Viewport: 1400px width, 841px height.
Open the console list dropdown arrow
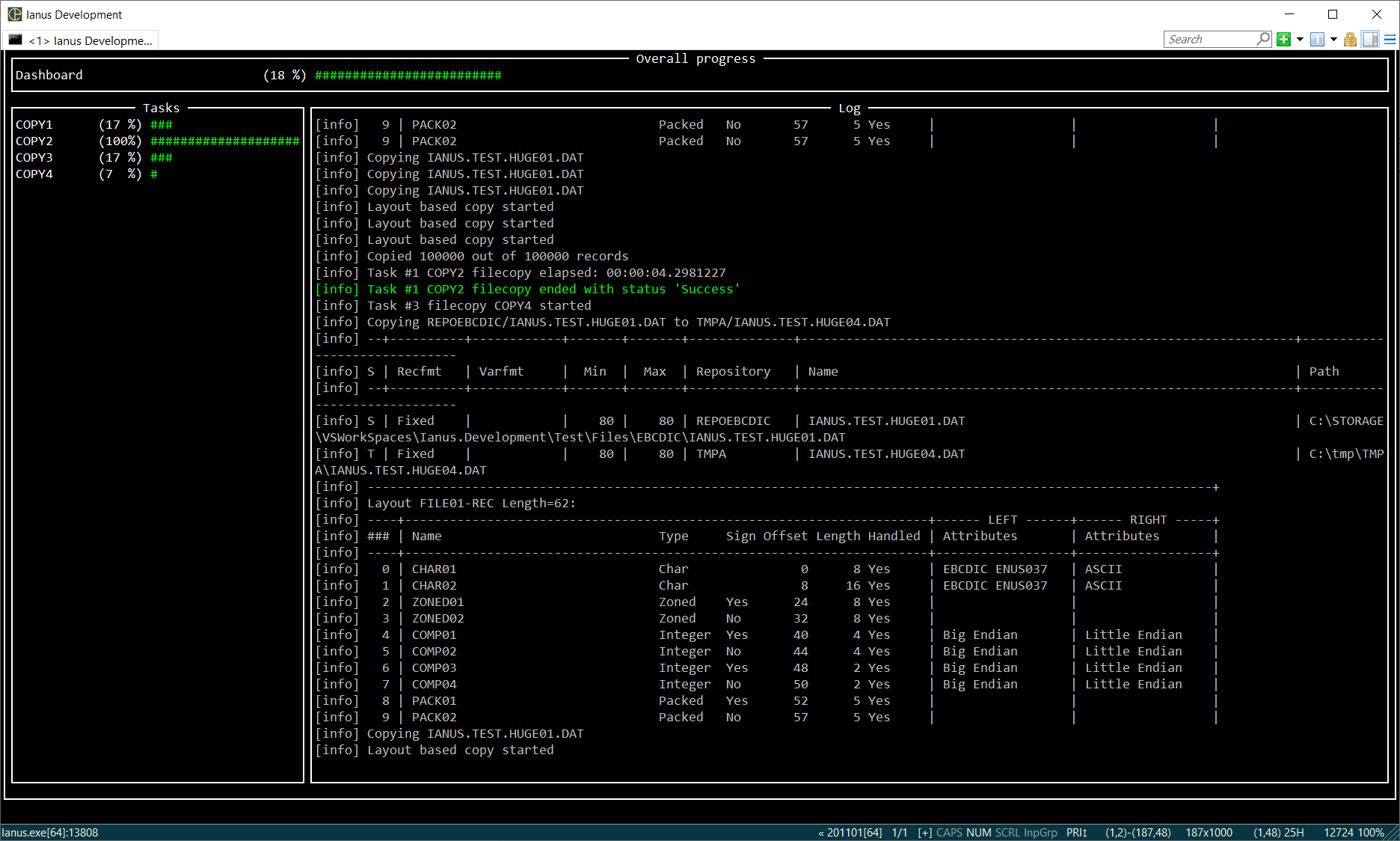coord(1333,40)
